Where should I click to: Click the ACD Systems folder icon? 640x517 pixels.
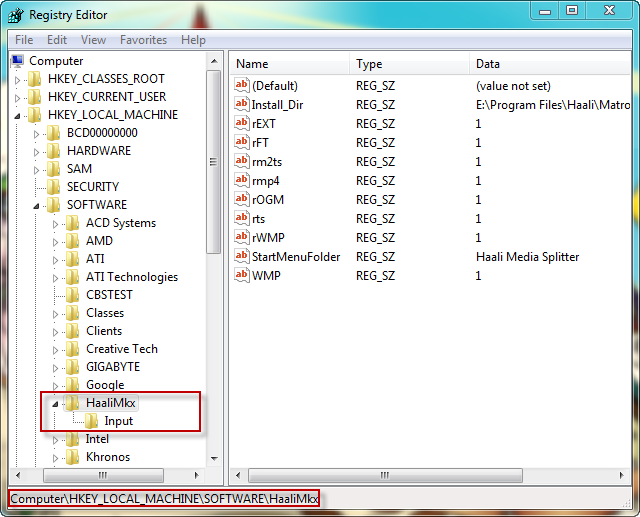coord(73,223)
